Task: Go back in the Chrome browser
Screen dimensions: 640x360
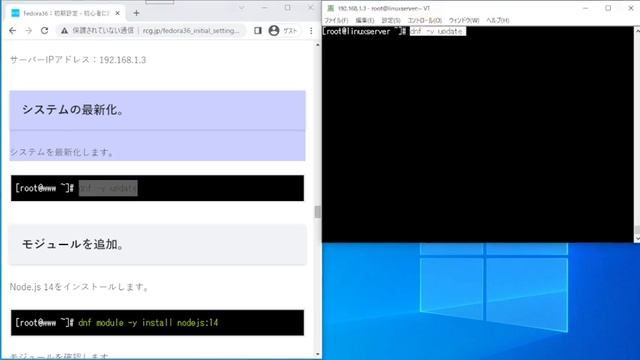Action: (13, 31)
